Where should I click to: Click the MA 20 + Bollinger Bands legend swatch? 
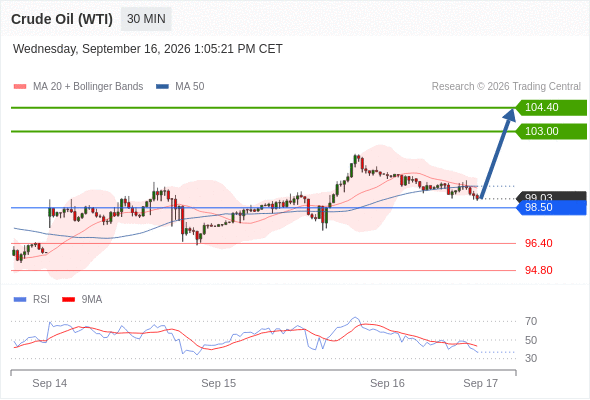click(20, 87)
